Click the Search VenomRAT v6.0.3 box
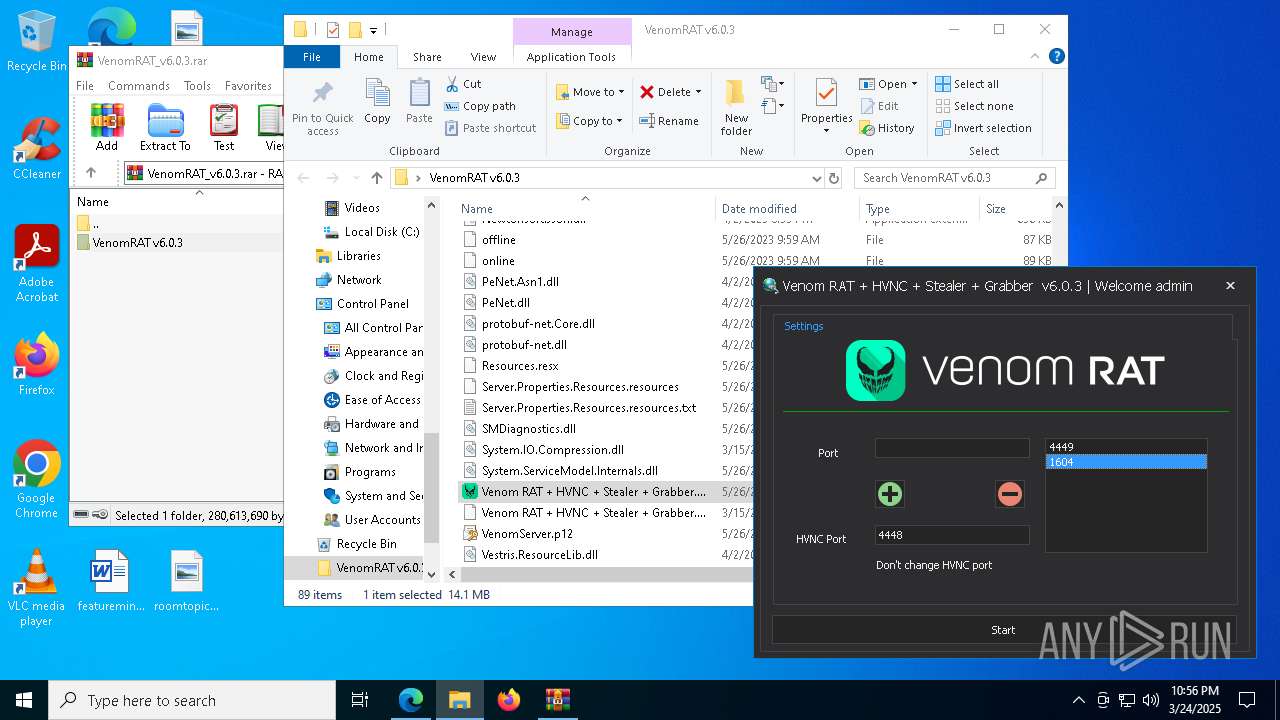 click(x=954, y=178)
